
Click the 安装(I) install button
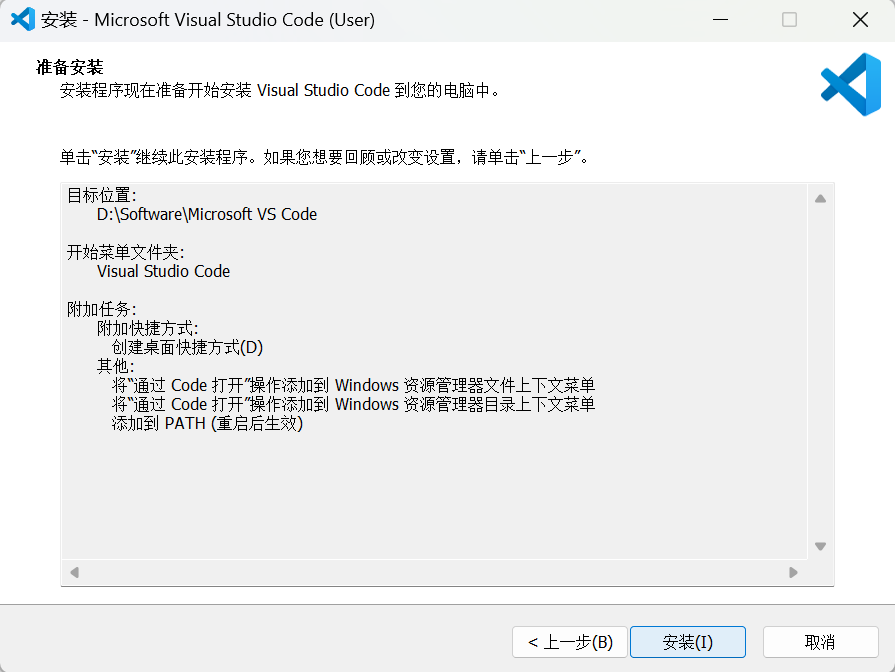pyautogui.click(x=687, y=642)
